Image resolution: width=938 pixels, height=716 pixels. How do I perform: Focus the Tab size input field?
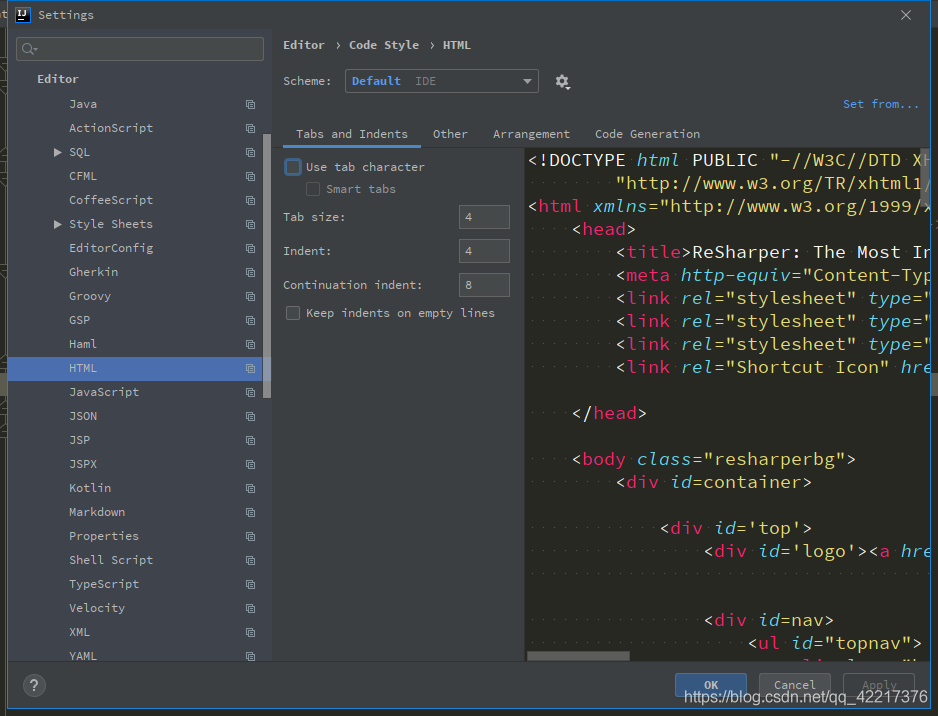pos(484,217)
